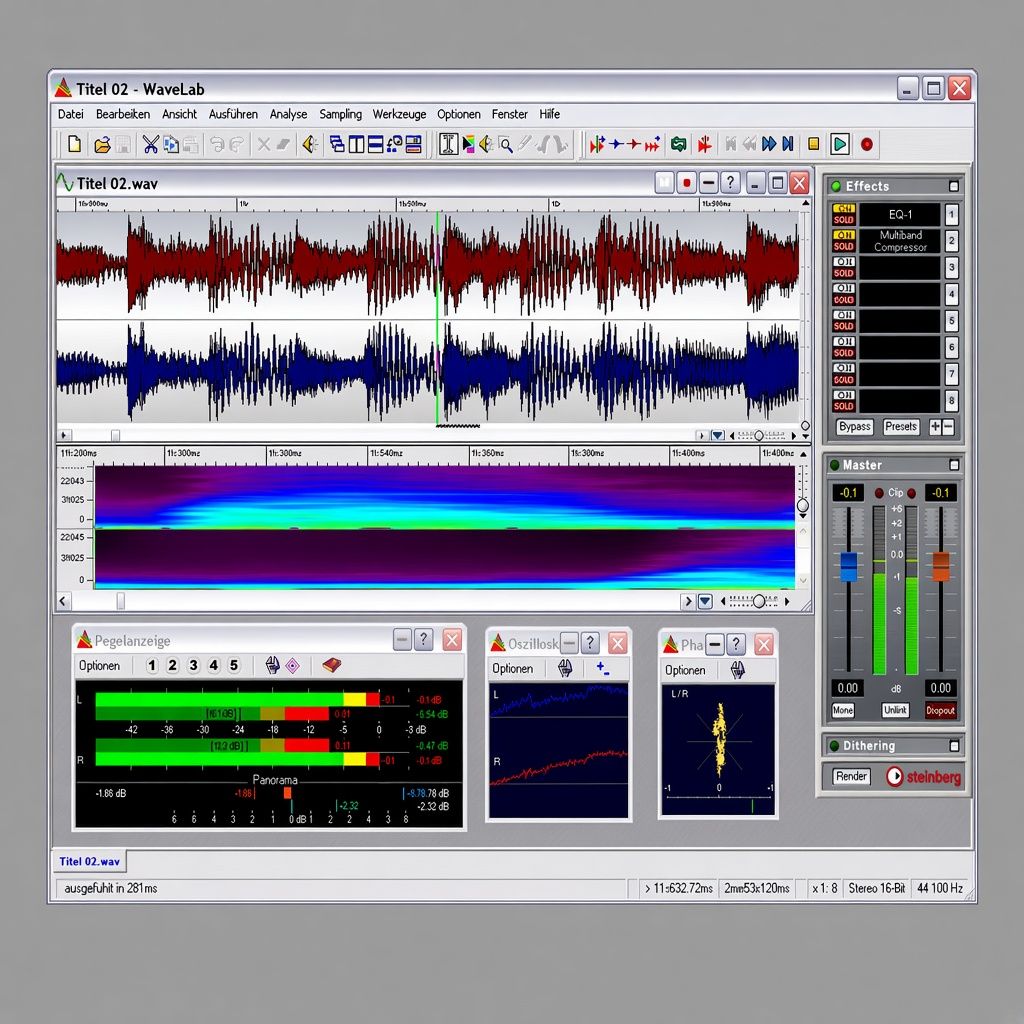Screen dimensions: 1024x1024
Task: Click the headphone icon in Phase window
Action: (x=737, y=670)
